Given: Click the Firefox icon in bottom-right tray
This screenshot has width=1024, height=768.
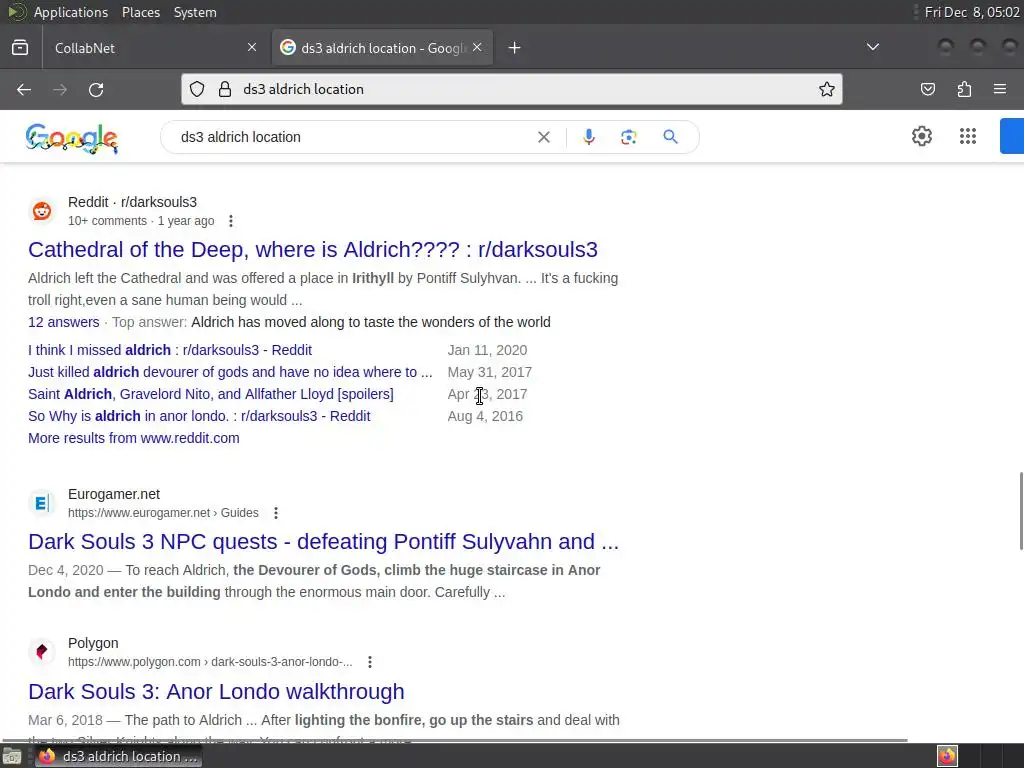Looking at the screenshot, I should (947, 756).
